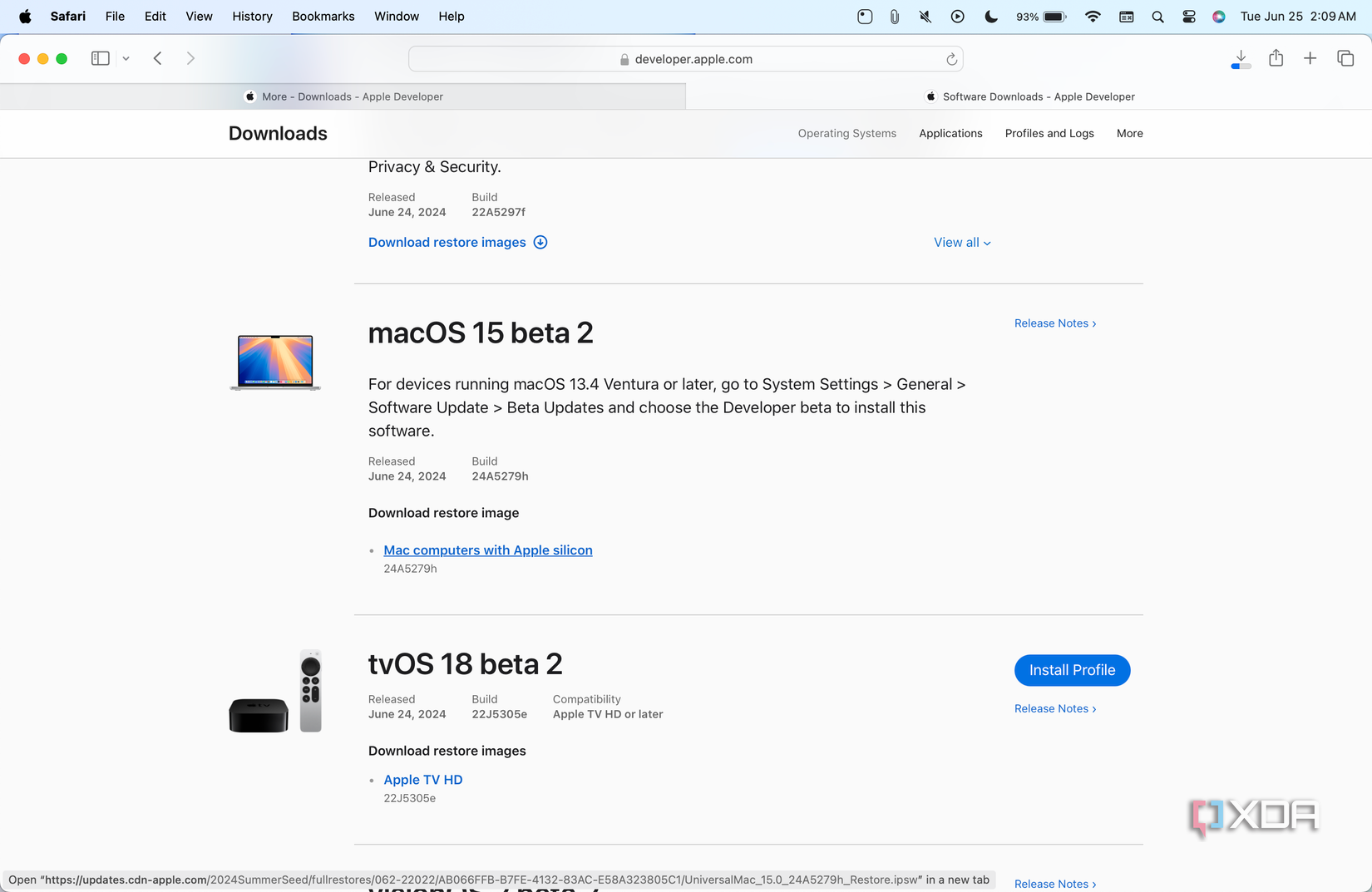1372x892 pixels.
Task: Open the Safari menu
Action: (68, 17)
